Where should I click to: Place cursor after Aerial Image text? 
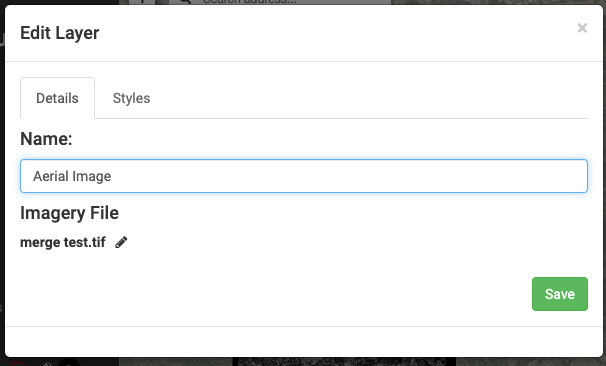click(x=112, y=176)
